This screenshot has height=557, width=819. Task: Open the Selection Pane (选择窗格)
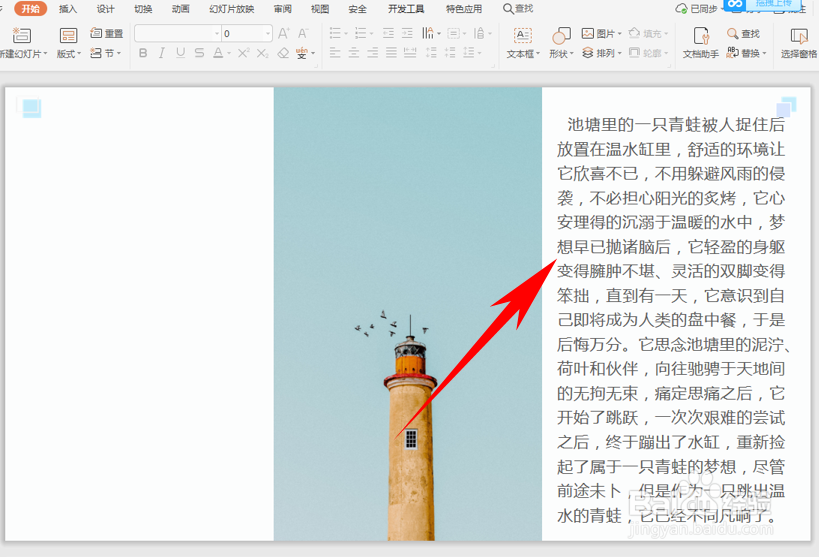click(799, 43)
